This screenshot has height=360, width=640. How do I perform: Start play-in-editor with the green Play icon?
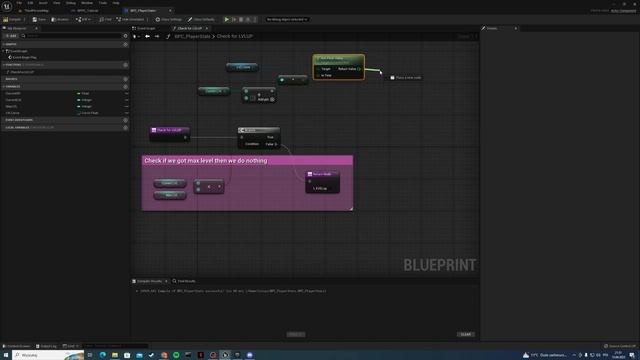227,19
